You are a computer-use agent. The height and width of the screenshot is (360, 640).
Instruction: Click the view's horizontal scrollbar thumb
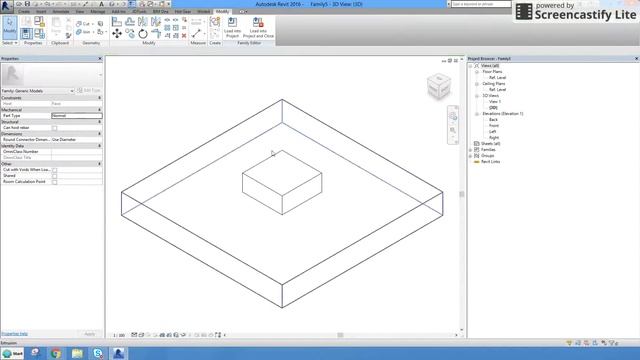[x=340, y=335]
